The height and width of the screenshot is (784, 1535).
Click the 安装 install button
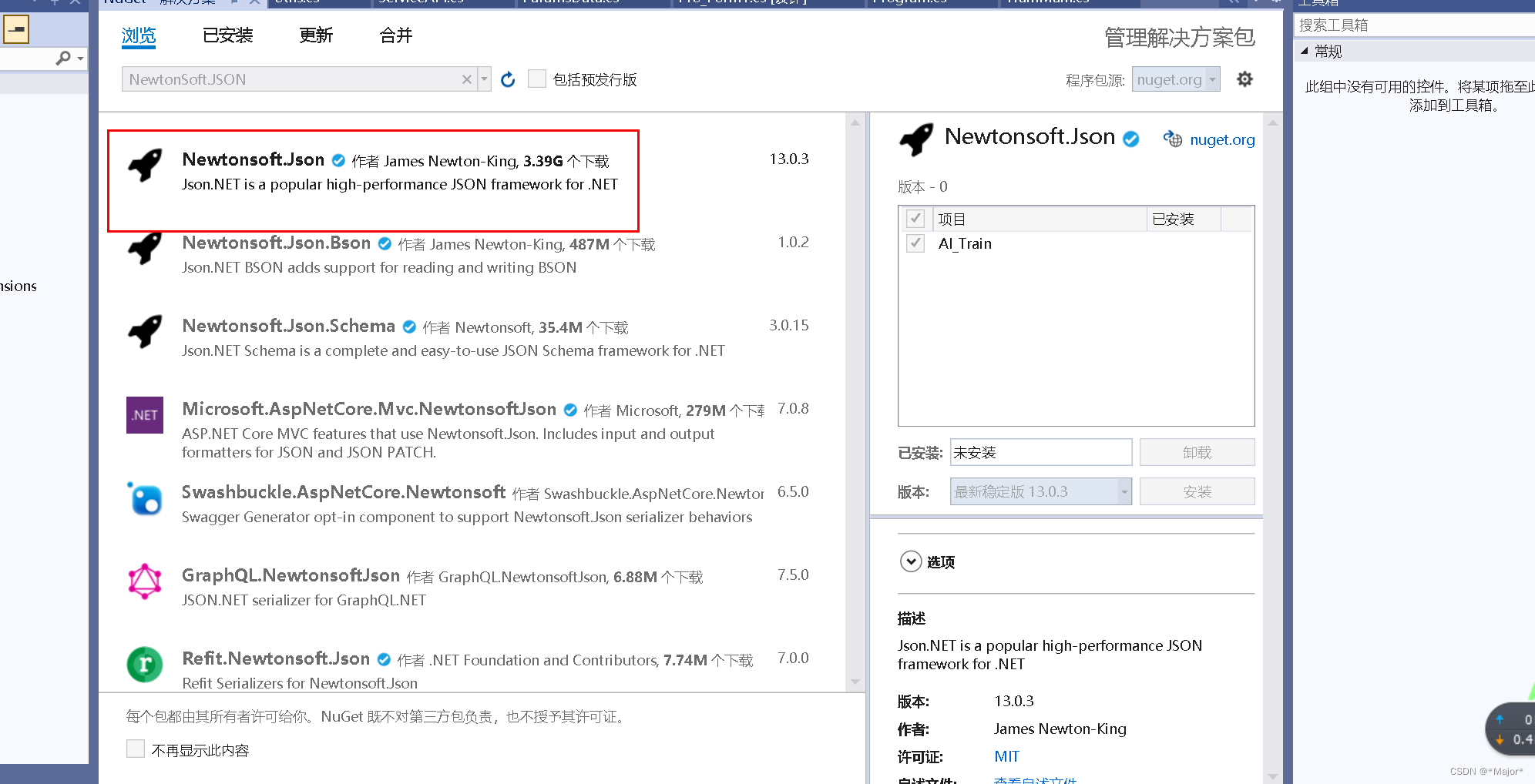click(x=1197, y=491)
